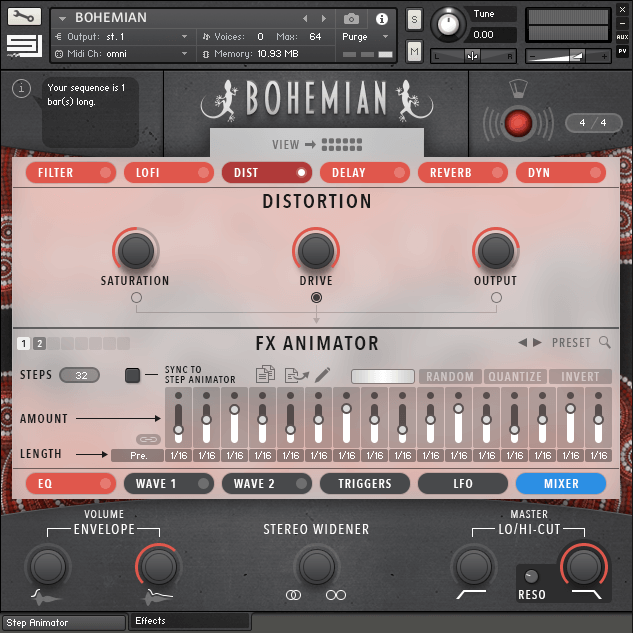The height and width of the screenshot is (633, 633).
Task: Enable the Sync to Step Animator checkbox
Action: point(133,376)
